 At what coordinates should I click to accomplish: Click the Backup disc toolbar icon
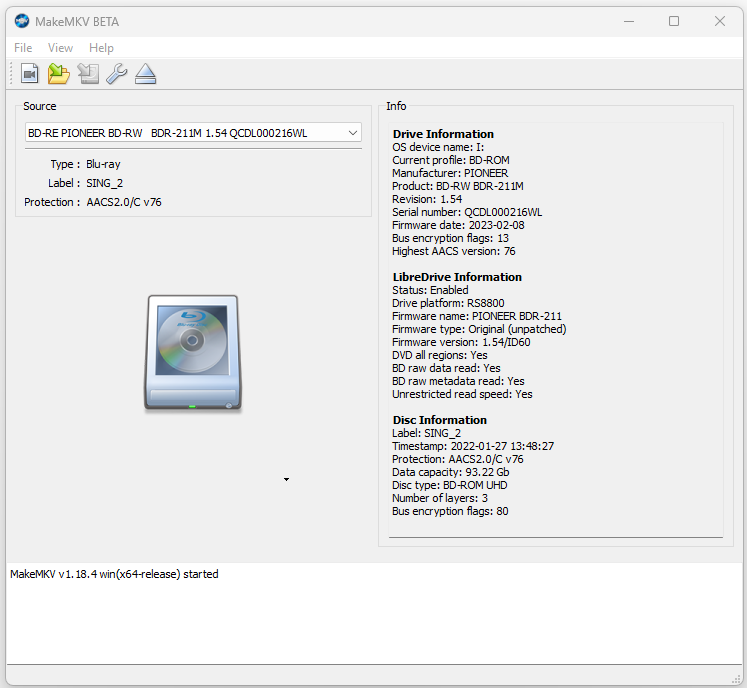pyautogui.click(x=88, y=74)
